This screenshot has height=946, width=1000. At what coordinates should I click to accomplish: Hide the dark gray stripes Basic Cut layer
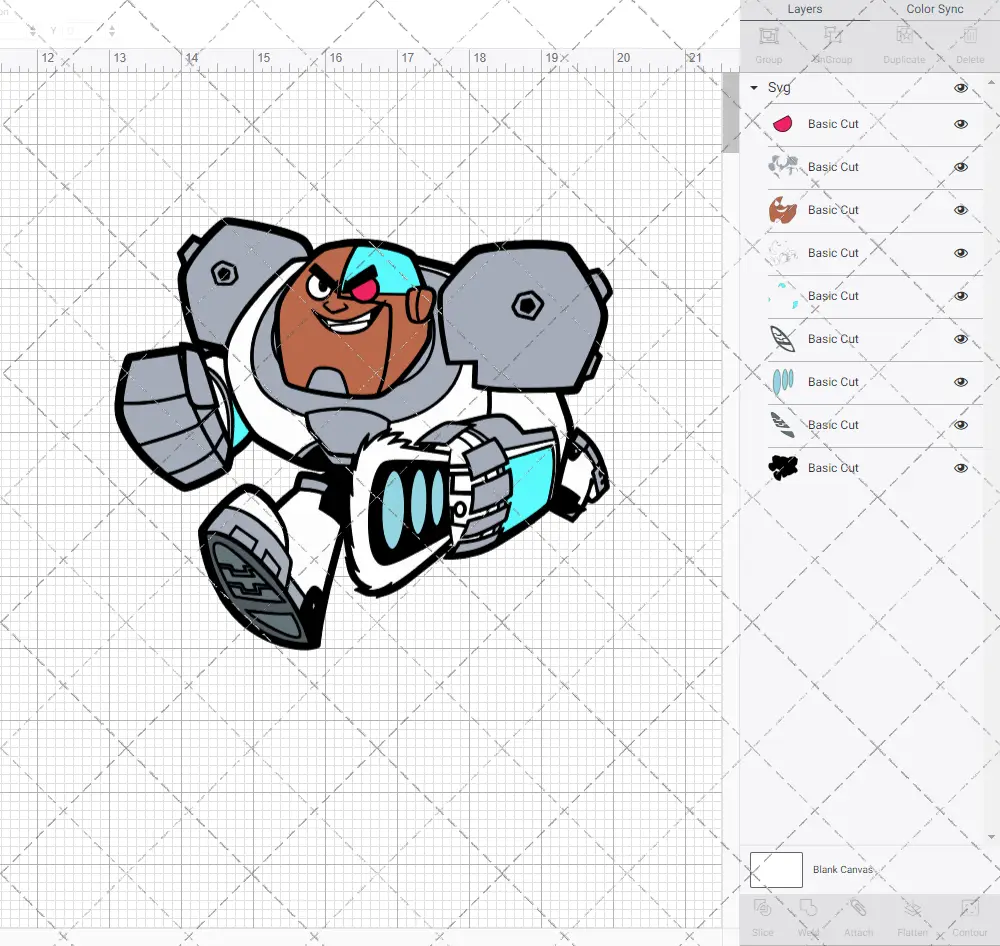click(960, 425)
